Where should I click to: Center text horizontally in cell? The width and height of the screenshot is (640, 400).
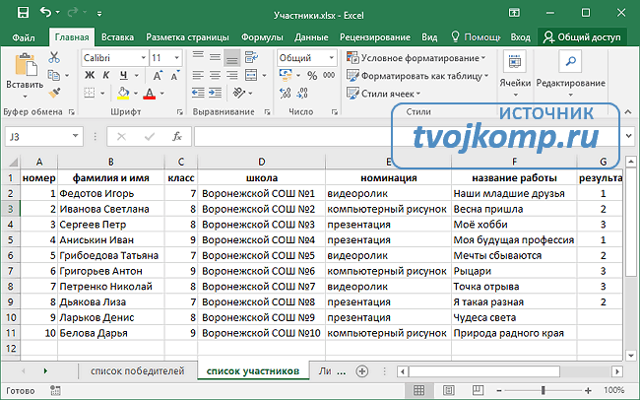point(215,76)
